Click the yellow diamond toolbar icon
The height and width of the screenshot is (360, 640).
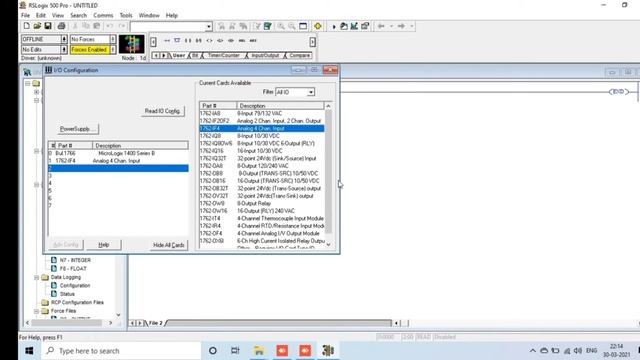pos(318,26)
